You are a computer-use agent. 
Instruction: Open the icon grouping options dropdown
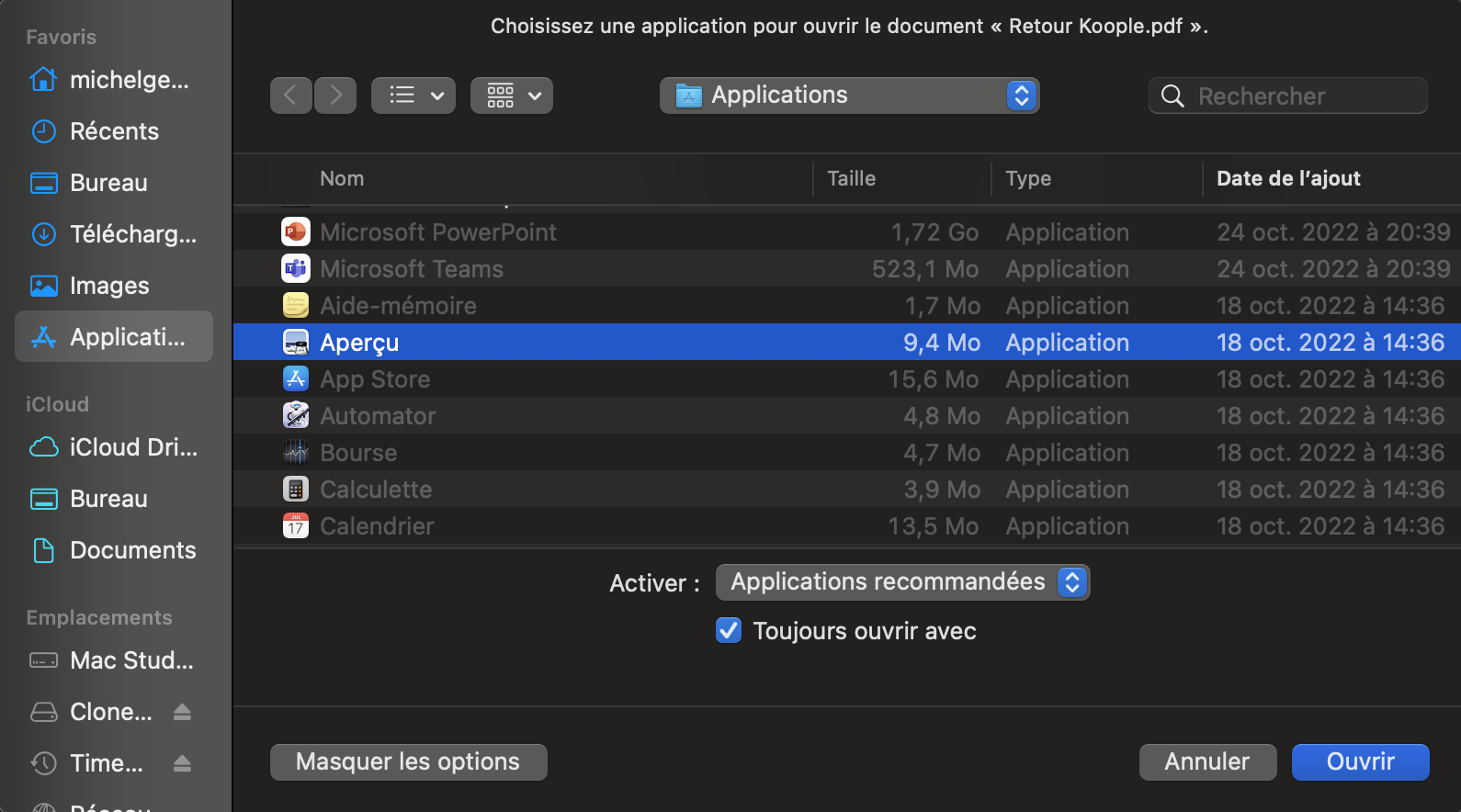pyautogui.click(x=512, y=96)
